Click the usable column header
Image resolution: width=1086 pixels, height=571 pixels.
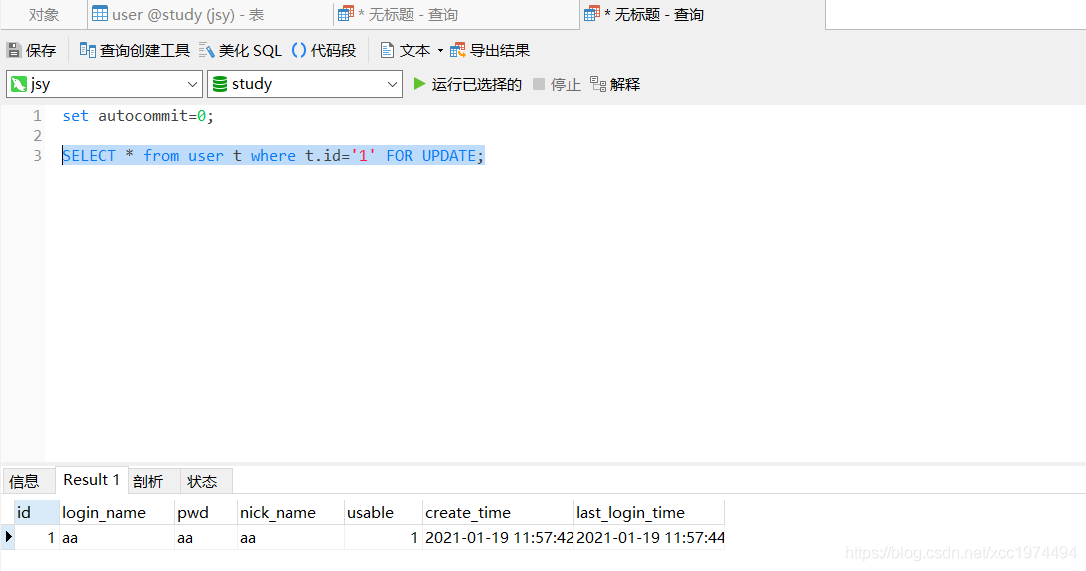tap(383, 513)
